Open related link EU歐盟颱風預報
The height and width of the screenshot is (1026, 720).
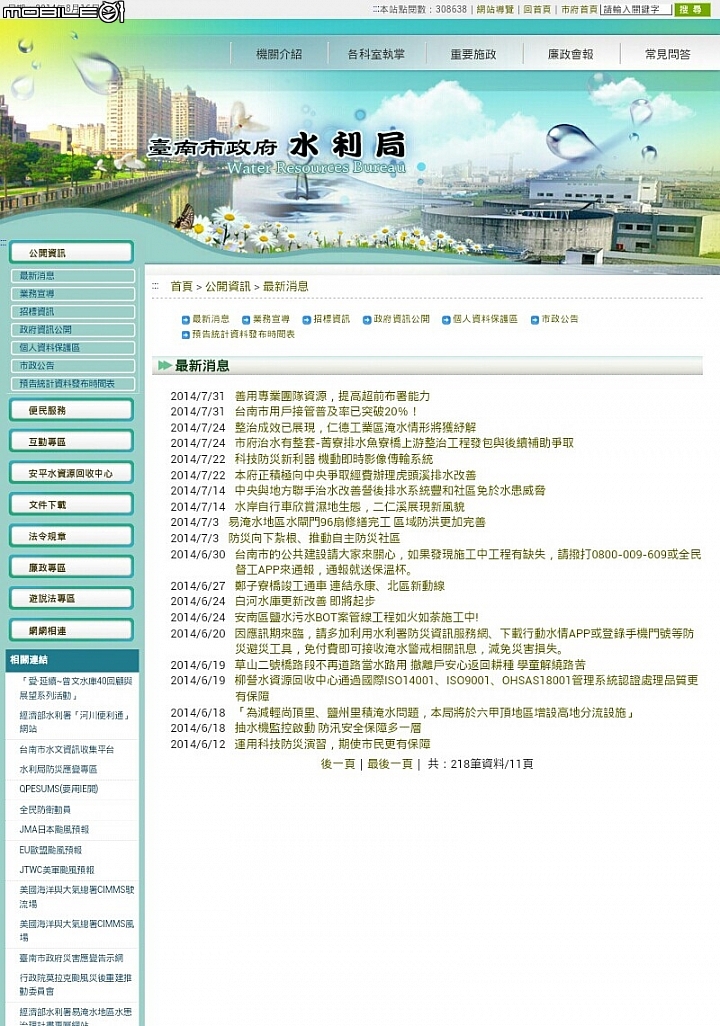[x=50, y=850]
